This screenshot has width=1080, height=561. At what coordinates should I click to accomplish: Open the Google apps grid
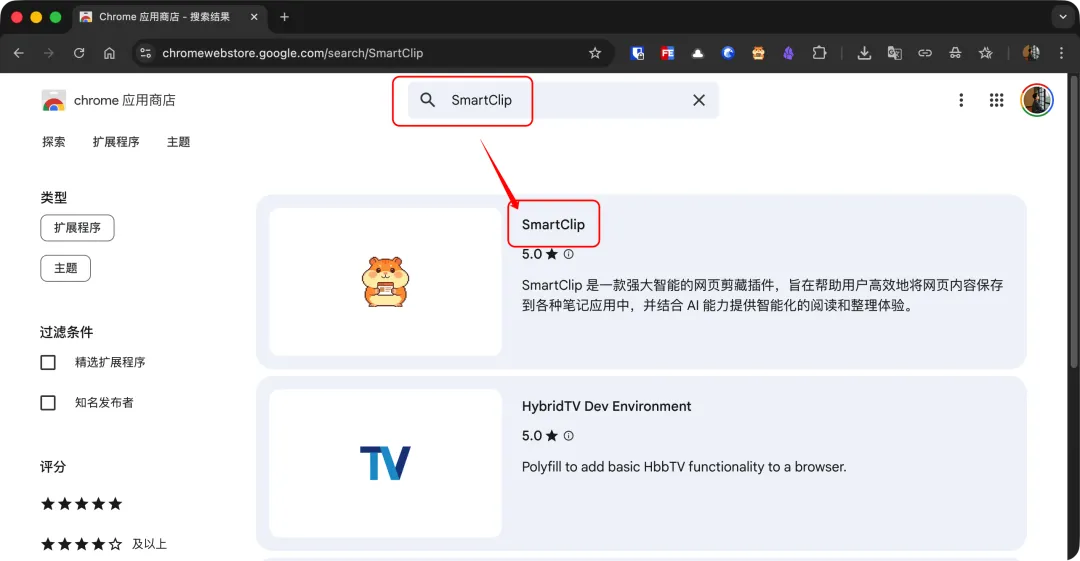point(996,101)
